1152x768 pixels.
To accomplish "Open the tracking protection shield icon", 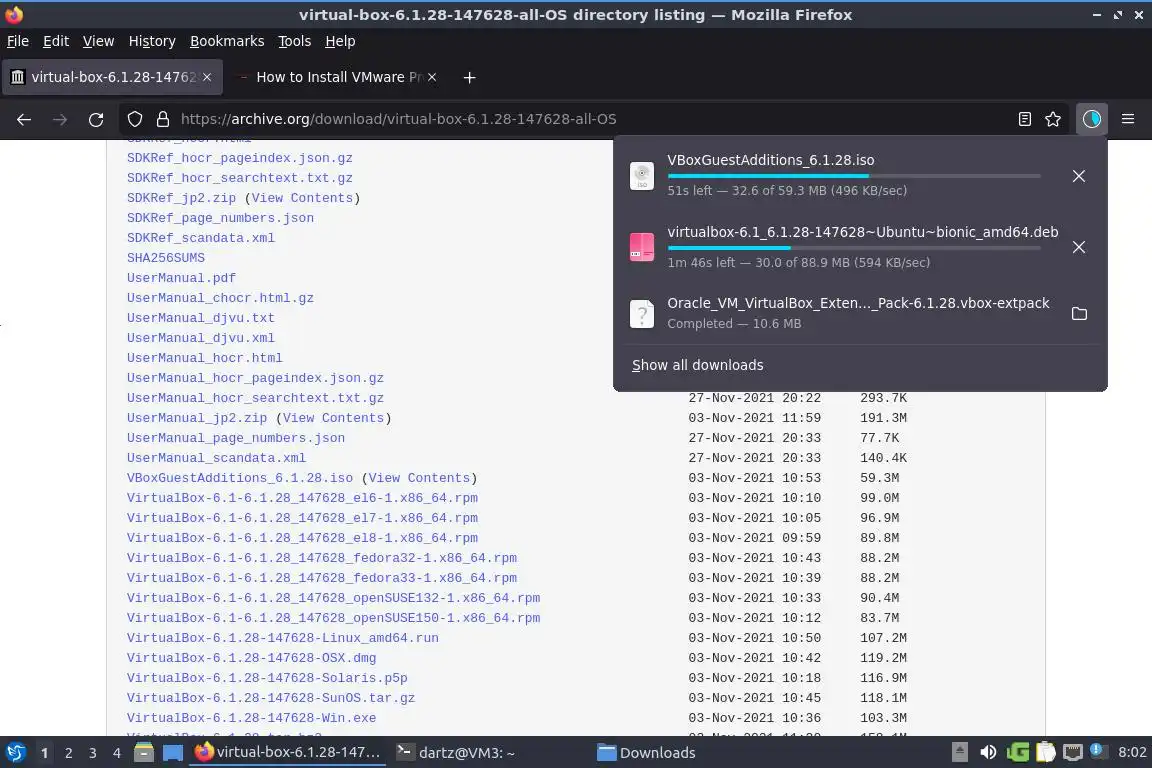I will [x=134, y=119].
